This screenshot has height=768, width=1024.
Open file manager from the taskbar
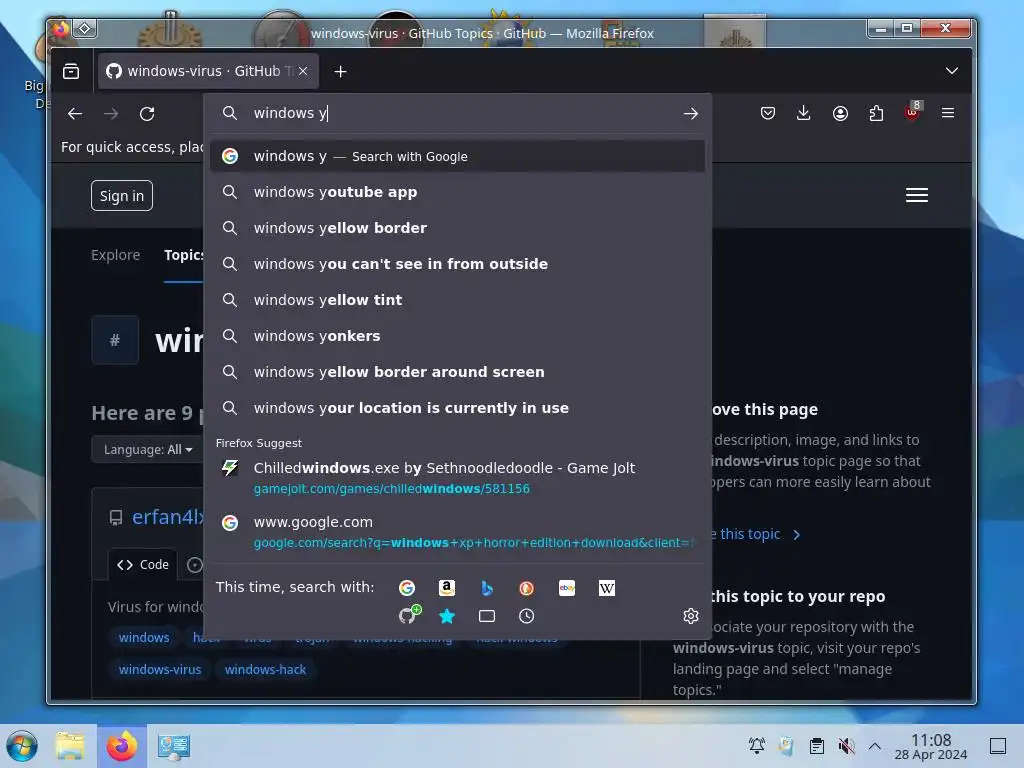point(71,746)
